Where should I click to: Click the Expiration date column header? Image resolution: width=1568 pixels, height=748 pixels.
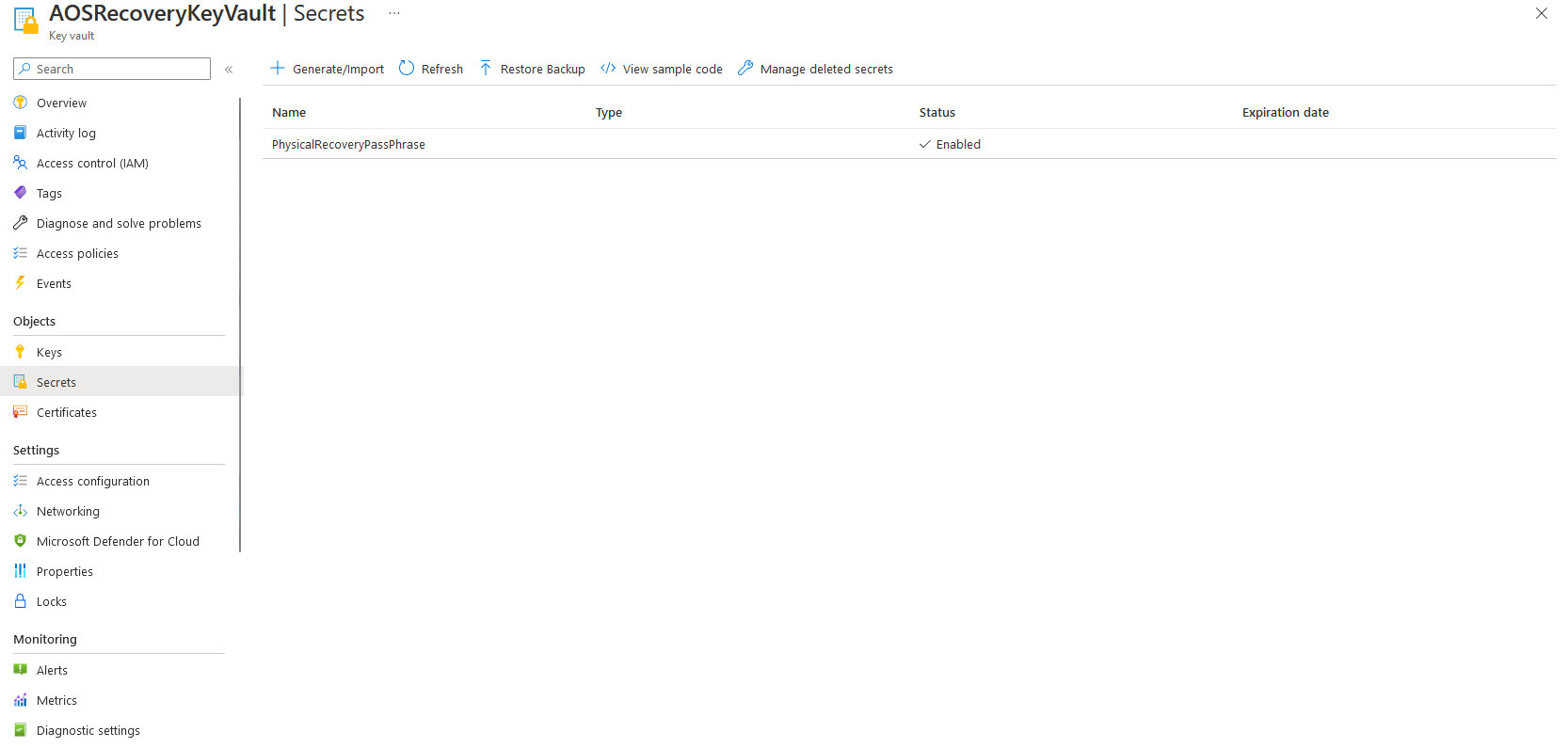[x=1286, y=112]
